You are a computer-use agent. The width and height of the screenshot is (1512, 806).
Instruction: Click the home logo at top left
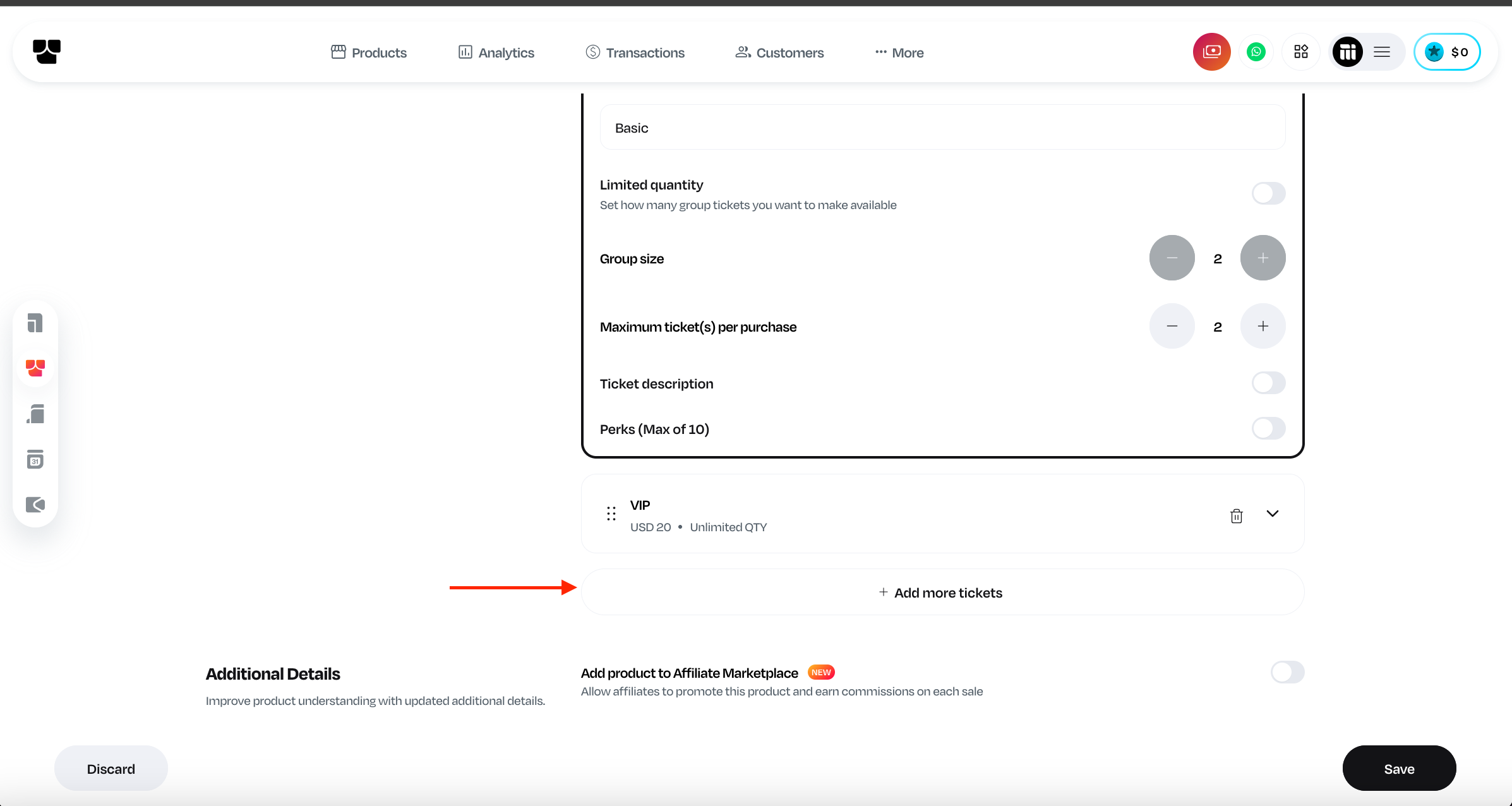coord(47,52)
